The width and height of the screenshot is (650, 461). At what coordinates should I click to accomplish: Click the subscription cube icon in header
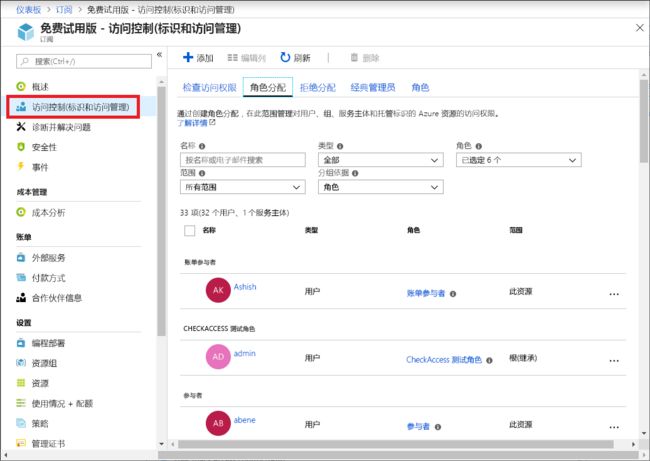[26, 32]
